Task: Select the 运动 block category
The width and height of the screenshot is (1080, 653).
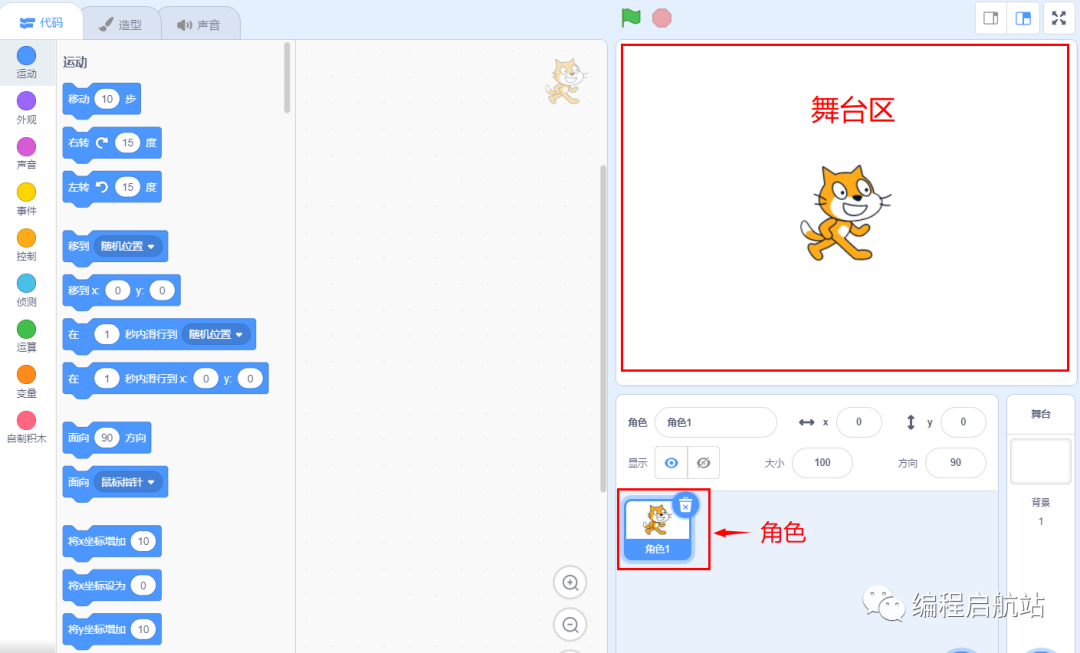Action: pos(26,63)
